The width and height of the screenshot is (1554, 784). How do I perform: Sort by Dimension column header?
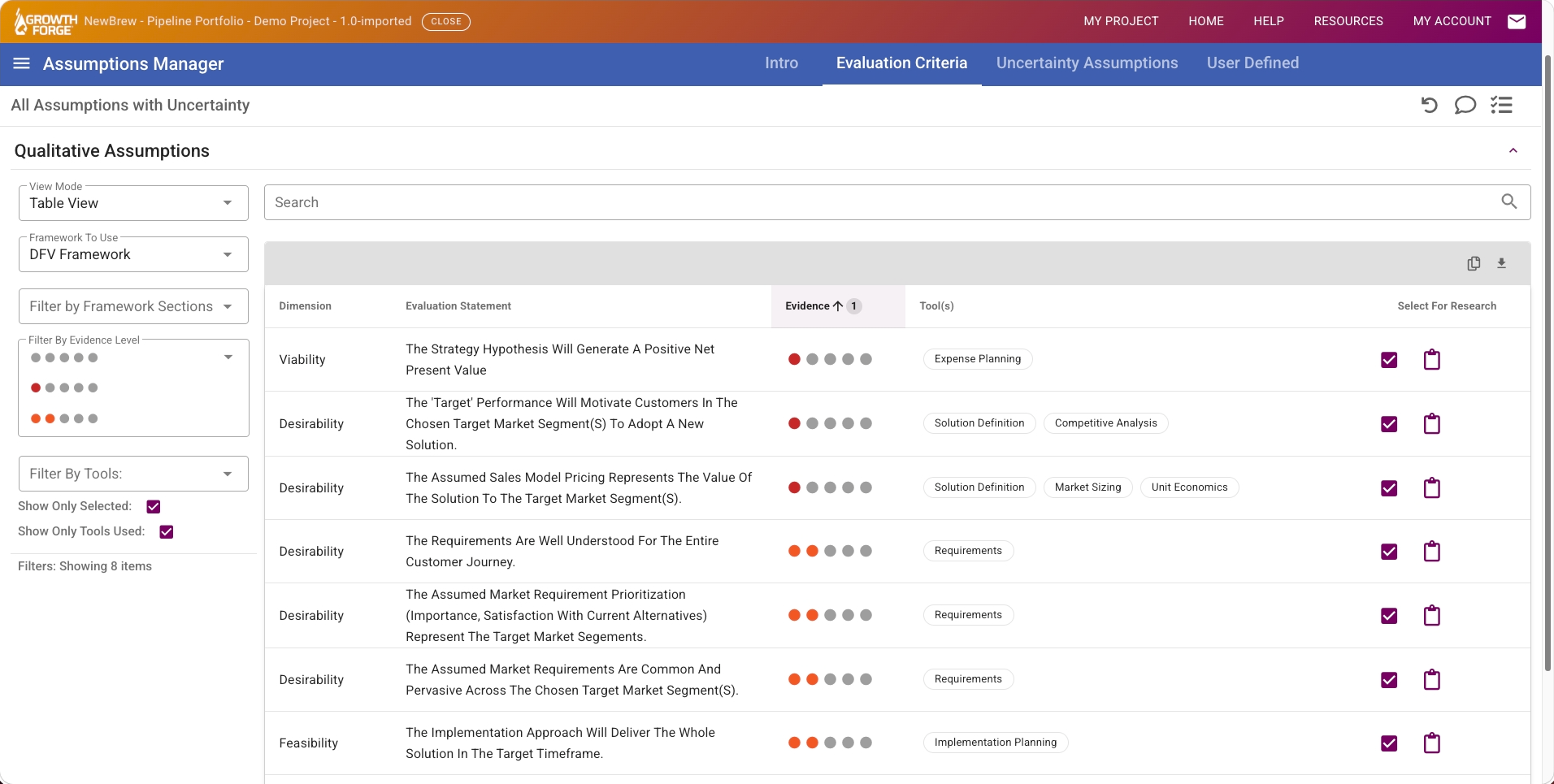305,306
